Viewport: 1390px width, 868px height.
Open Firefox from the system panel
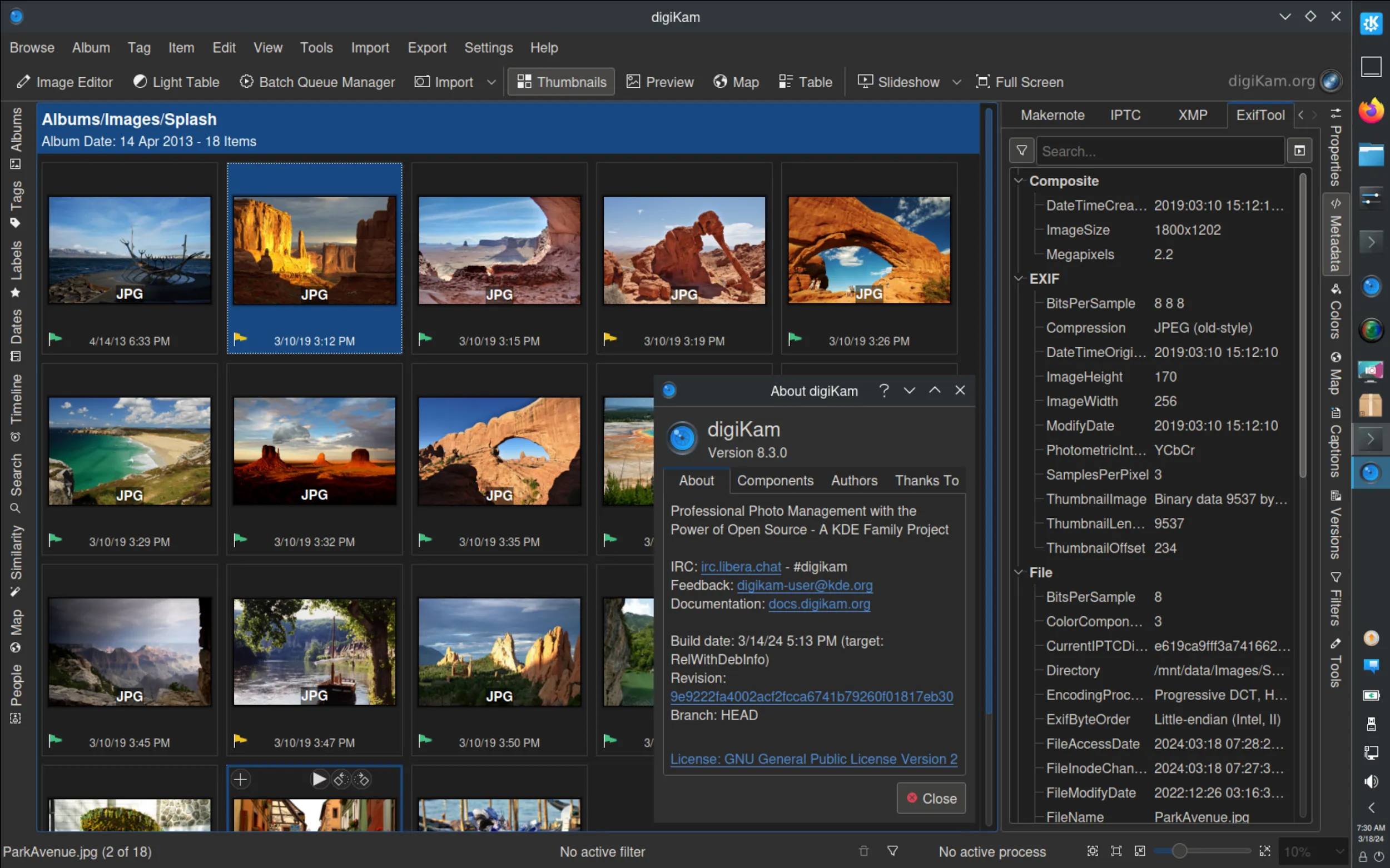[x=1371, y=110]
